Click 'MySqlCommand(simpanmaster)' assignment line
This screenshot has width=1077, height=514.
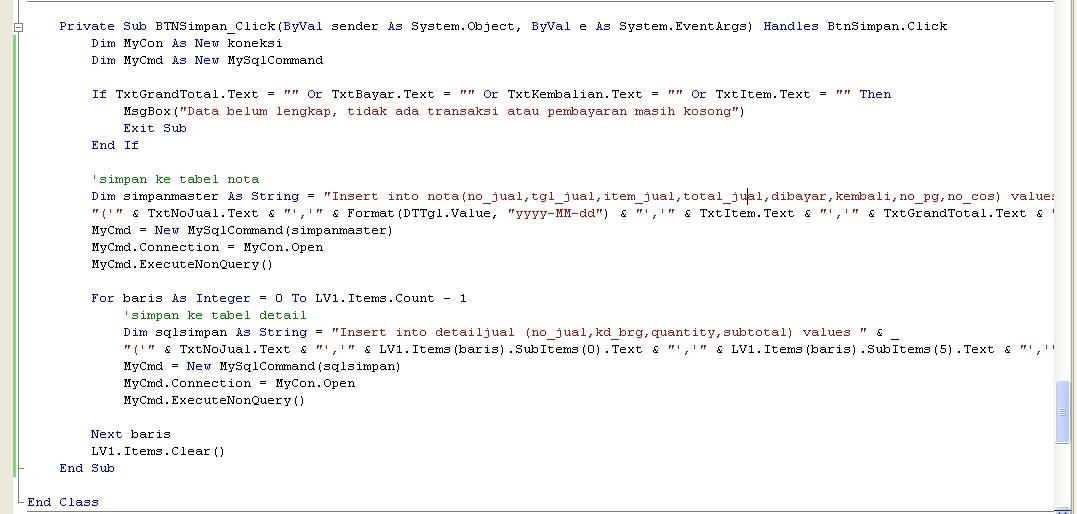pyautogui.click(x=242, y=230)
